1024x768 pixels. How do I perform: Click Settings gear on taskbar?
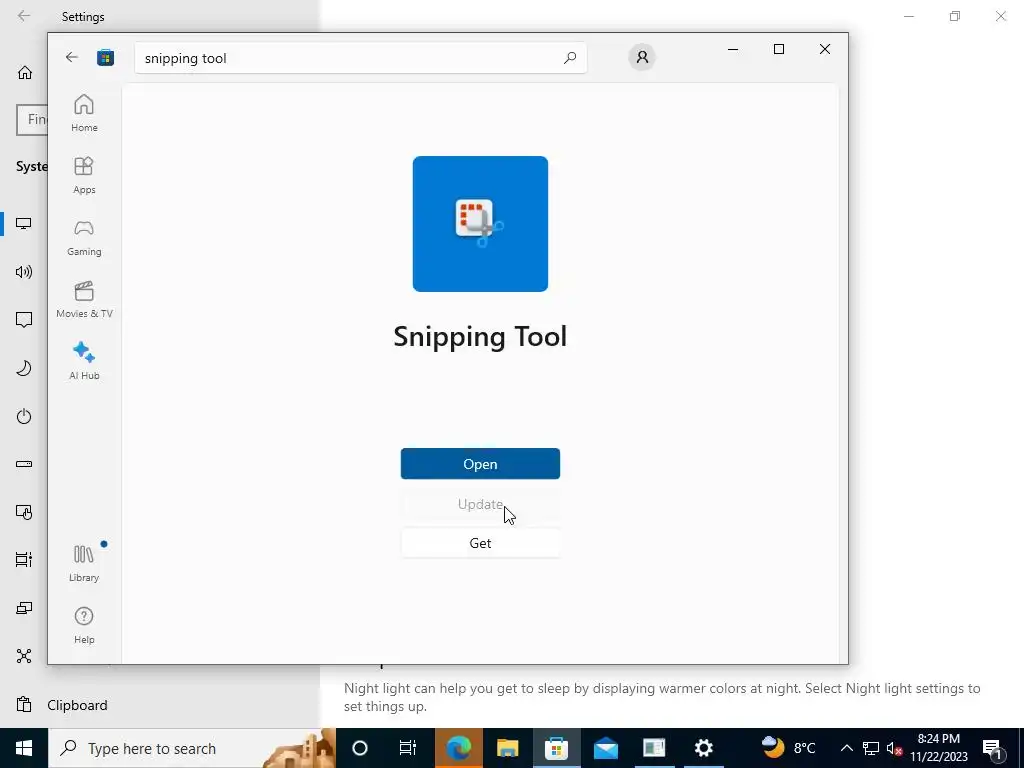click(703, 748)
